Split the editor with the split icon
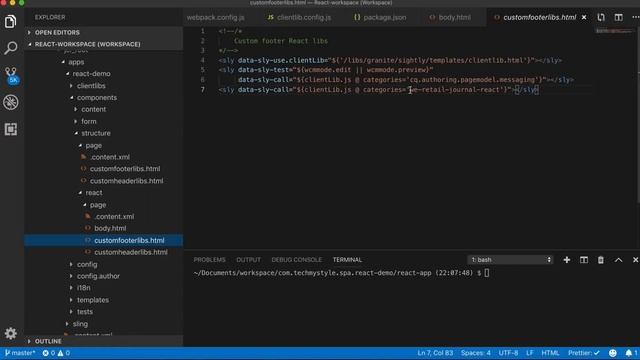The image size is (640, 360). (x=619, y=17)
